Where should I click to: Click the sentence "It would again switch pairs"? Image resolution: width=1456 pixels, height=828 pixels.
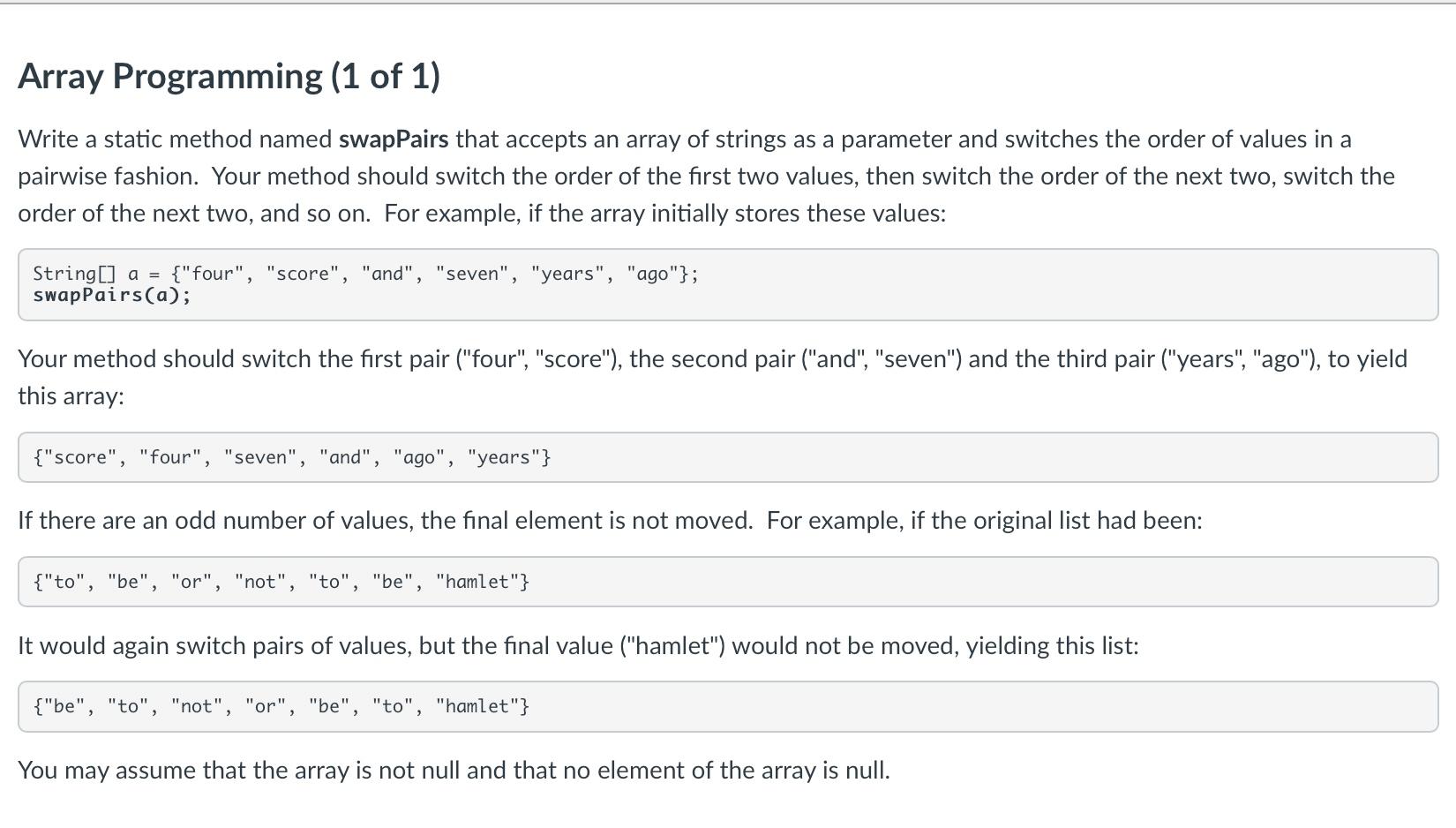[x=578, y=646]
